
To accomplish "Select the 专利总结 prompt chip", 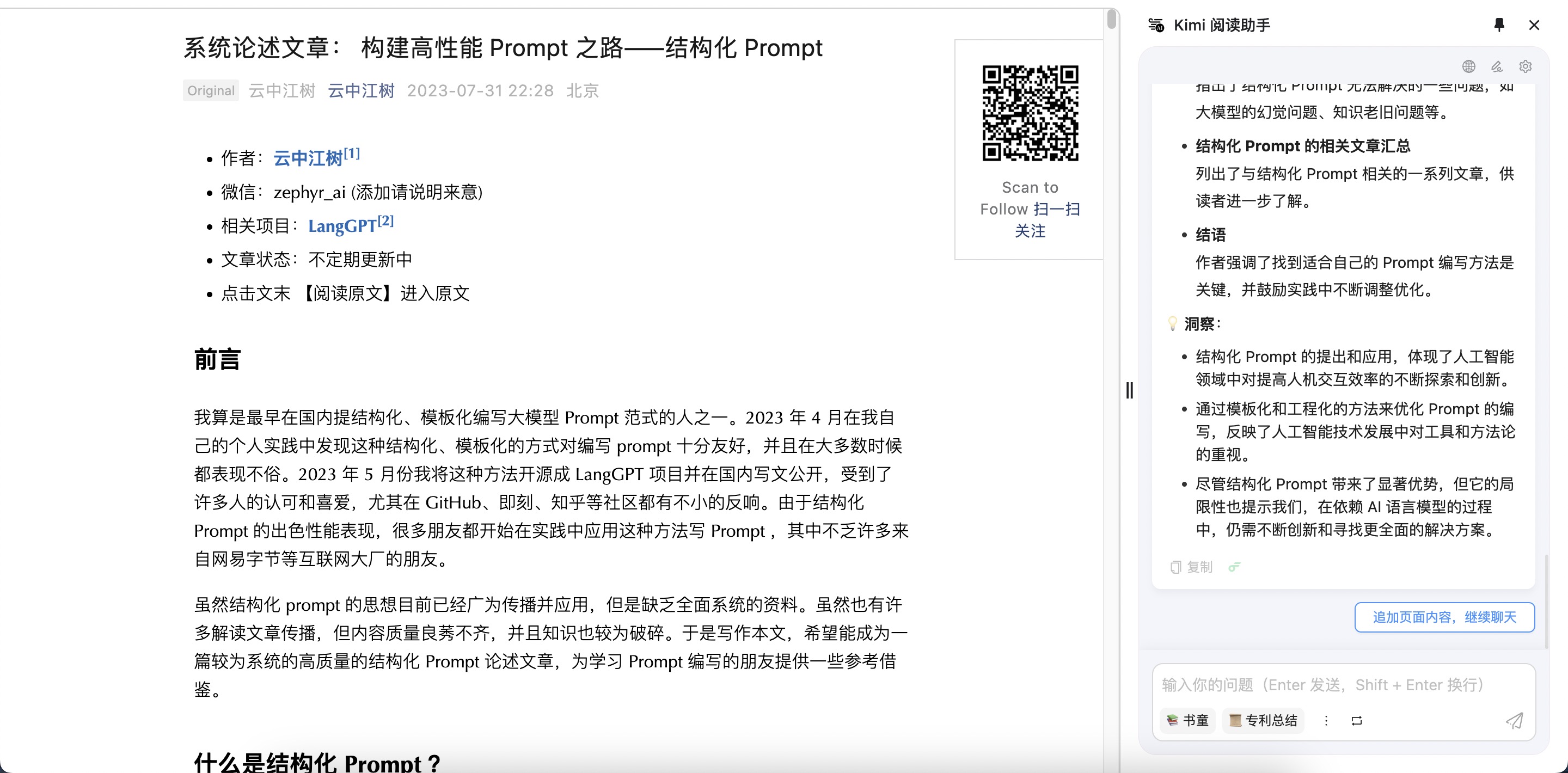I will coord(1263,721).
